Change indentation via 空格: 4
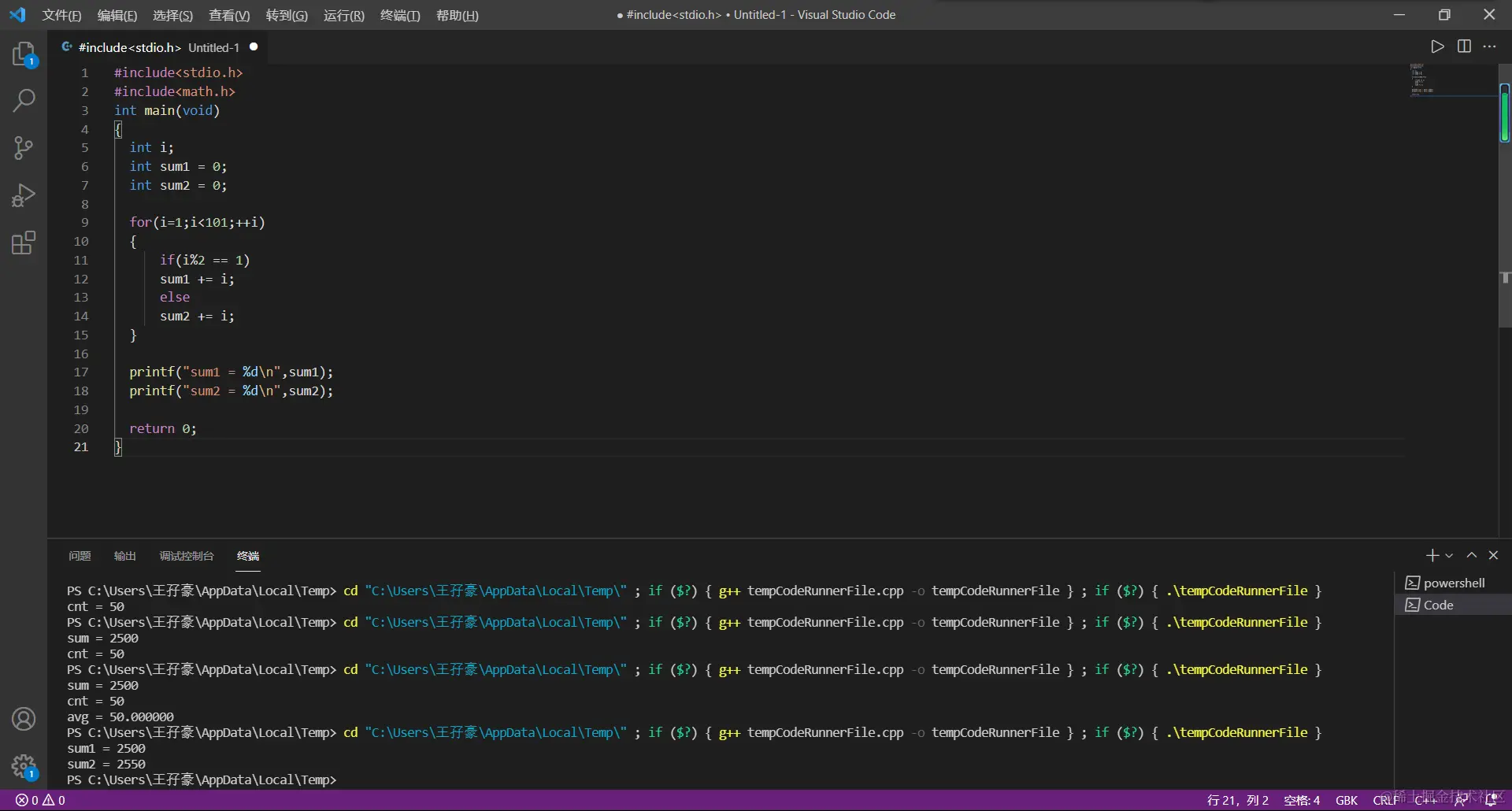1512x811 pixels. [x=1302, y=800]
